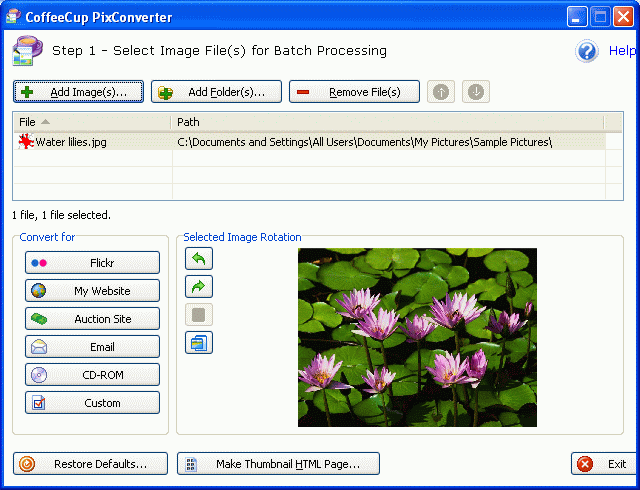Choose Flickr conversion preset

coord(92,263)
